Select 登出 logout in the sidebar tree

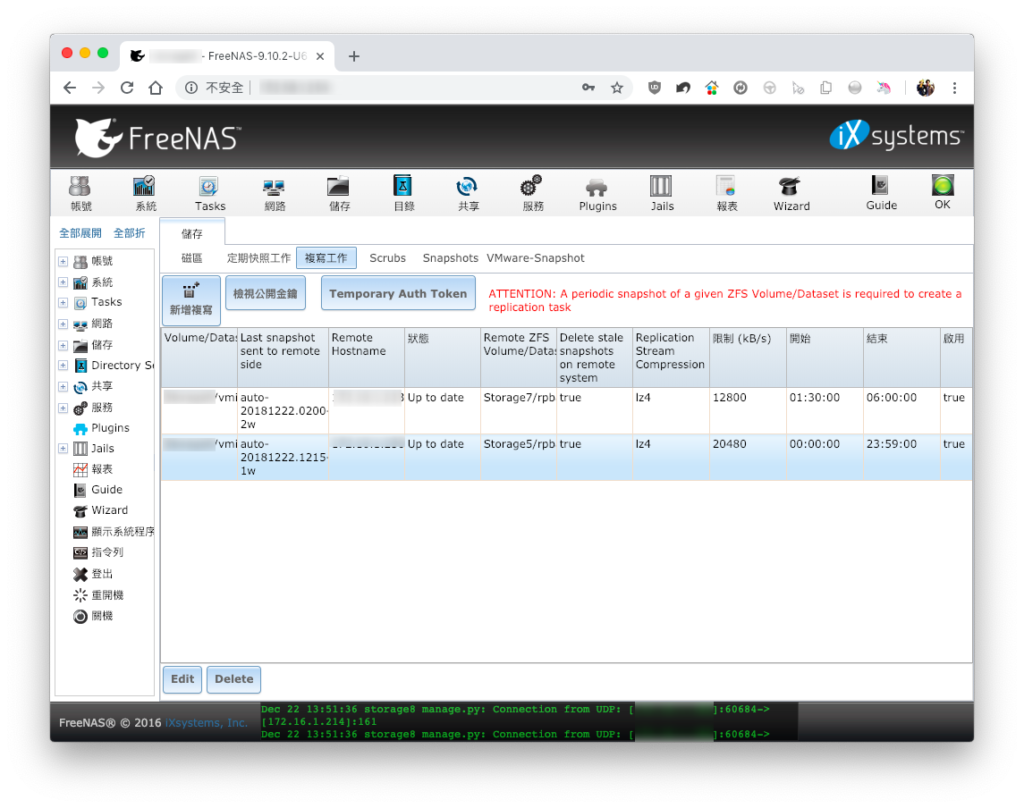point(93,574)
